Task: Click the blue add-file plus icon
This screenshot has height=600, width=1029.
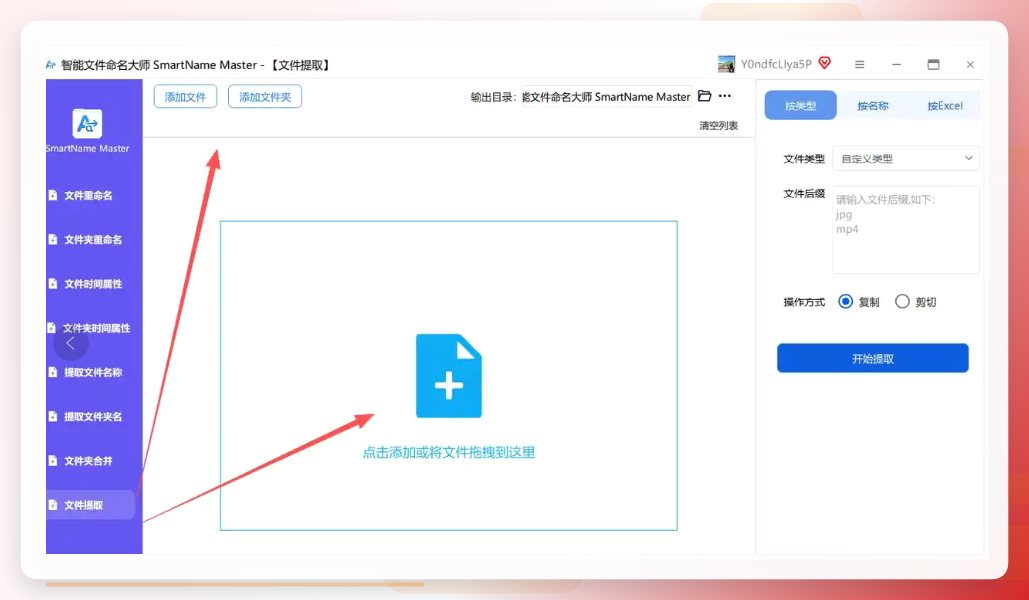Action: (449, 375)
